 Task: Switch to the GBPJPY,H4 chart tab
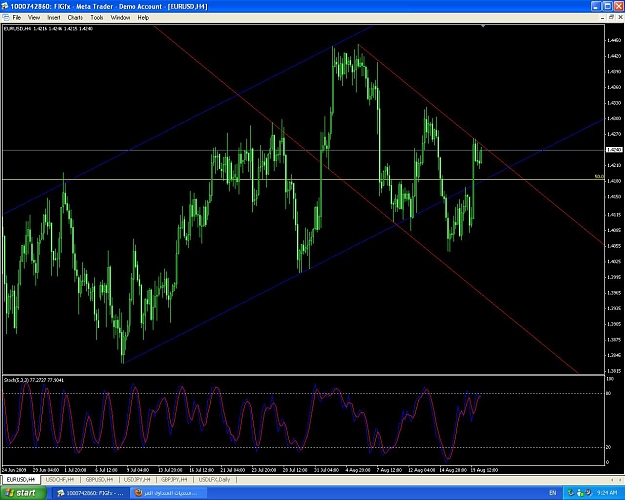(x=174, y=479)
